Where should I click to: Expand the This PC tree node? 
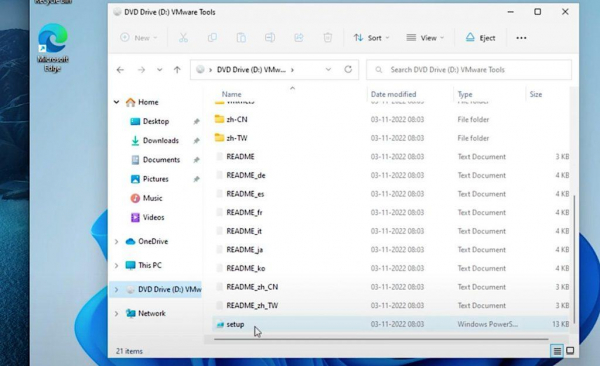click(116, 265)
